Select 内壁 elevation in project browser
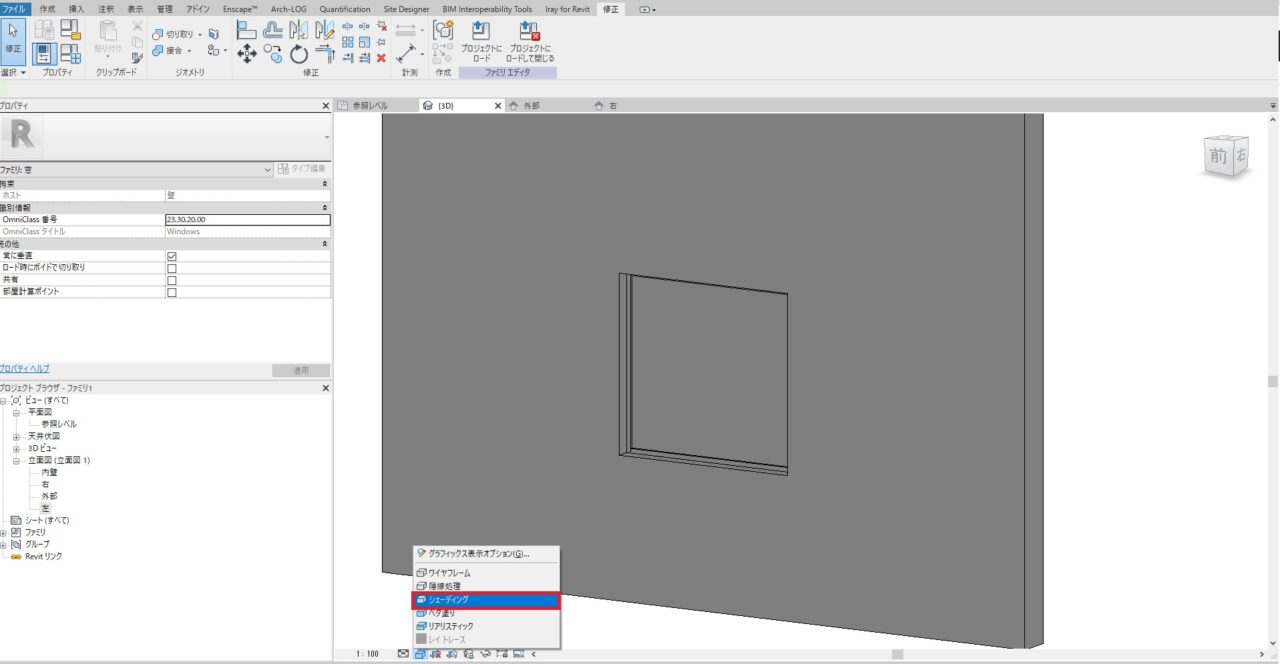Image resolution: width=1280 pixels, height=664 pixels. (x=50, y=472)
